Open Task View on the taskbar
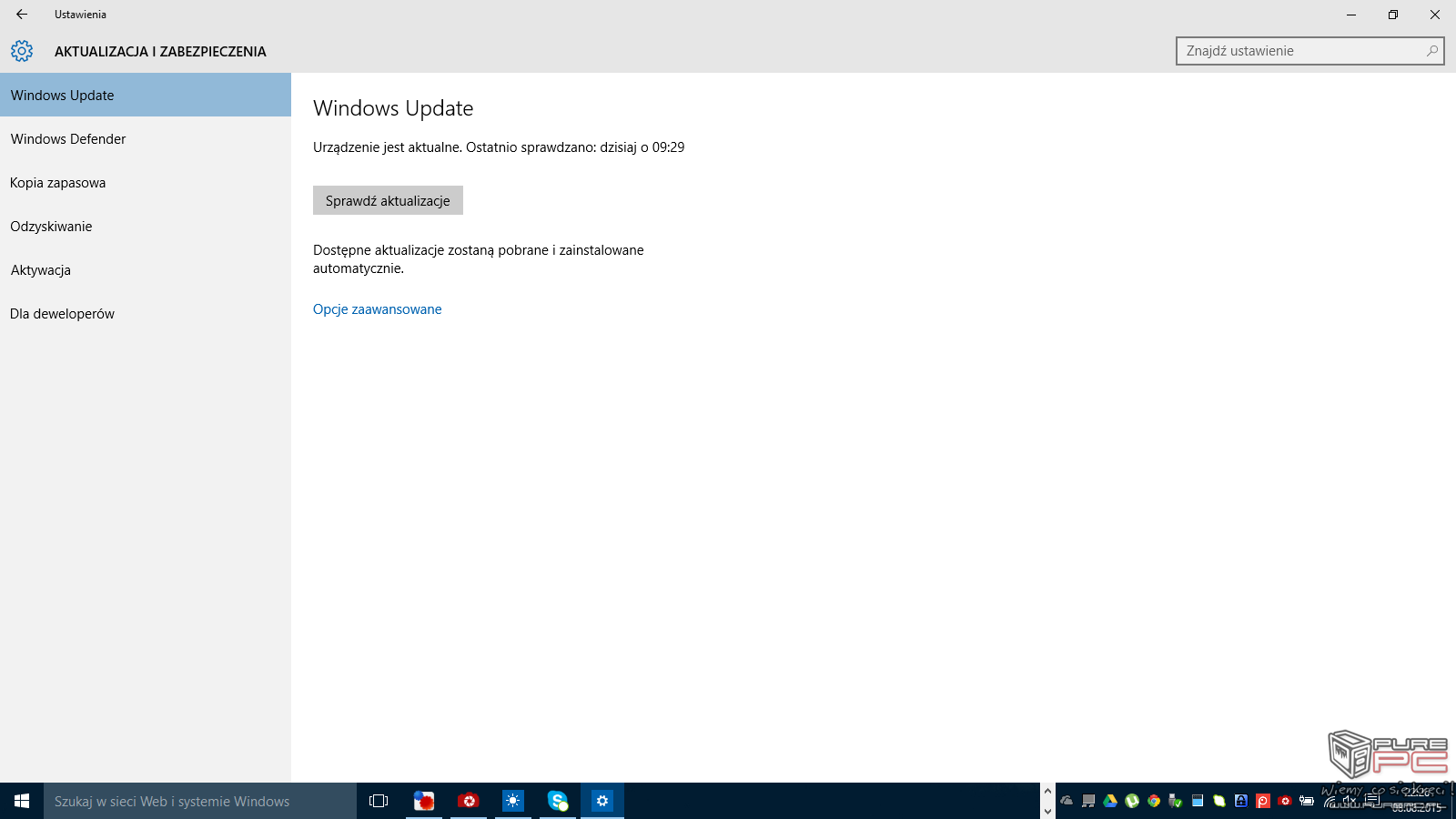This screenshot has height=819, width=1456. click(379, 801)
